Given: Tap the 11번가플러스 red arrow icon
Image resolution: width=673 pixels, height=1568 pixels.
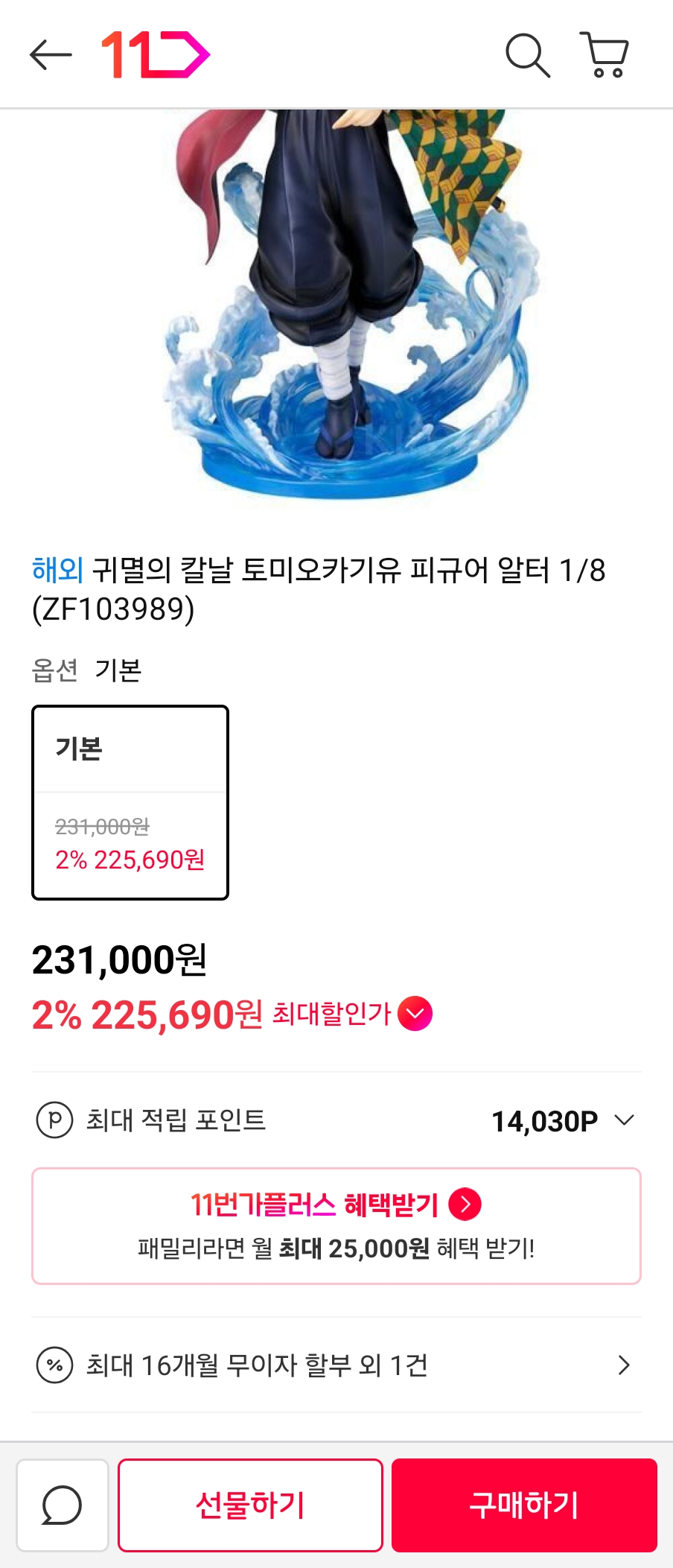Looking at the screenshot, I should [465, 1204].
